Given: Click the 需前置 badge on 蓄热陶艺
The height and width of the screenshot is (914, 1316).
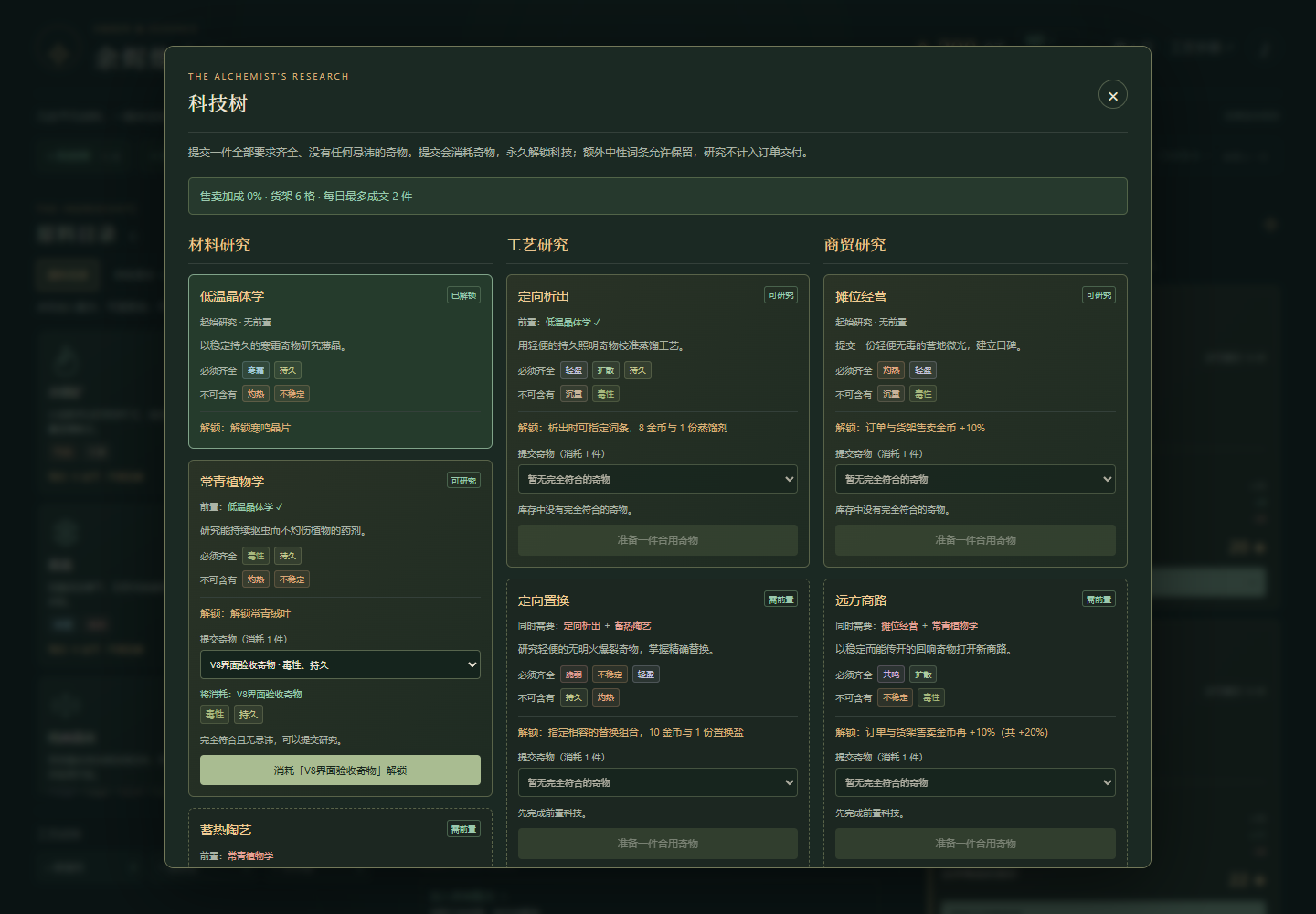Looking at the screenshot, I should [463, 829].
